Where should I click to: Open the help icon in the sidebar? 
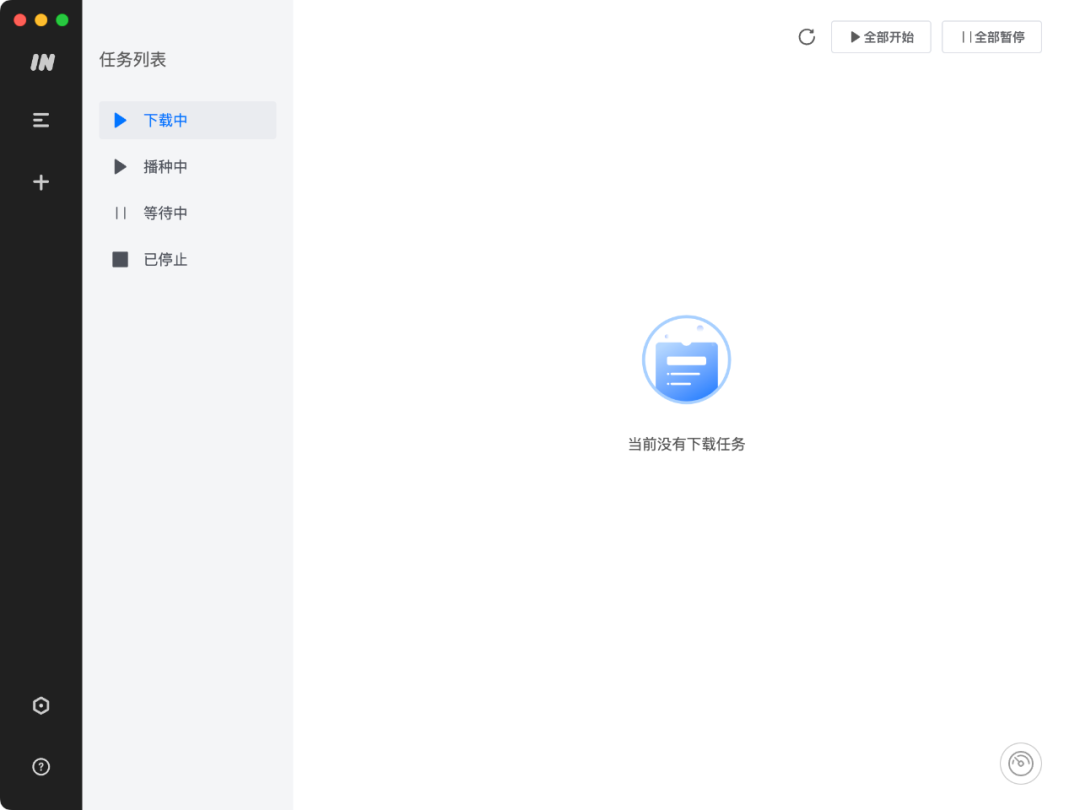point(40,766)
